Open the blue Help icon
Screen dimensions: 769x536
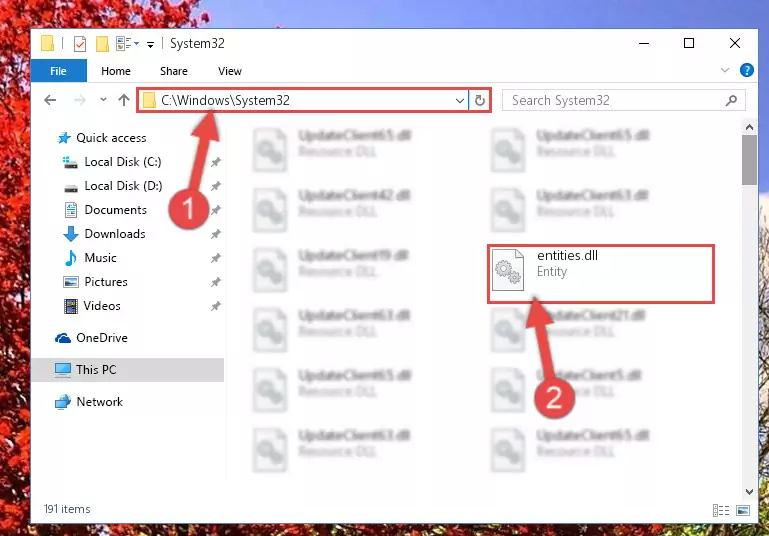point(746,71)
